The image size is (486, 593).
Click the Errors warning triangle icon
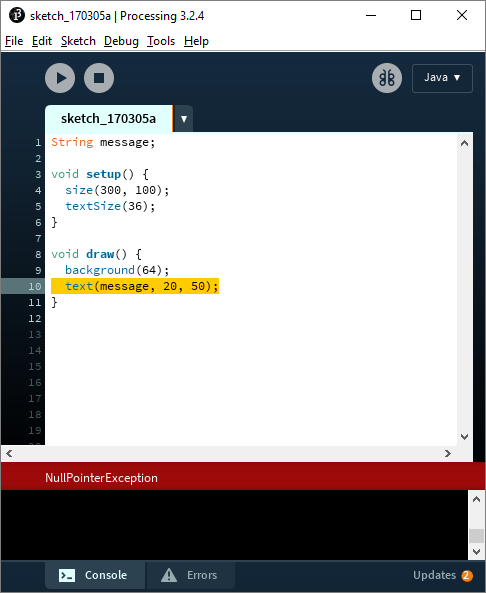[169, 575]
